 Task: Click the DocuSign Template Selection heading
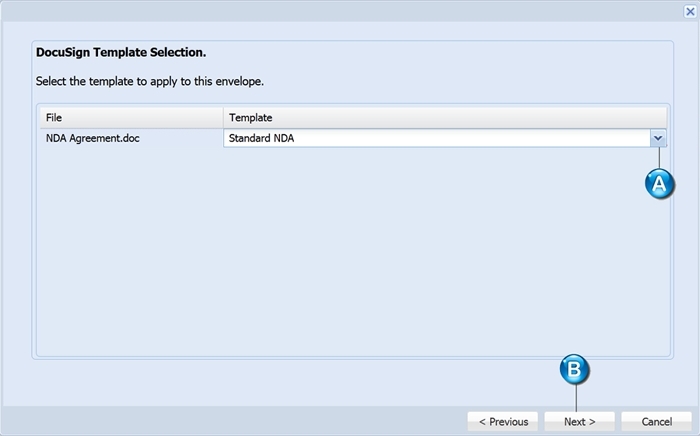(121, 53)
